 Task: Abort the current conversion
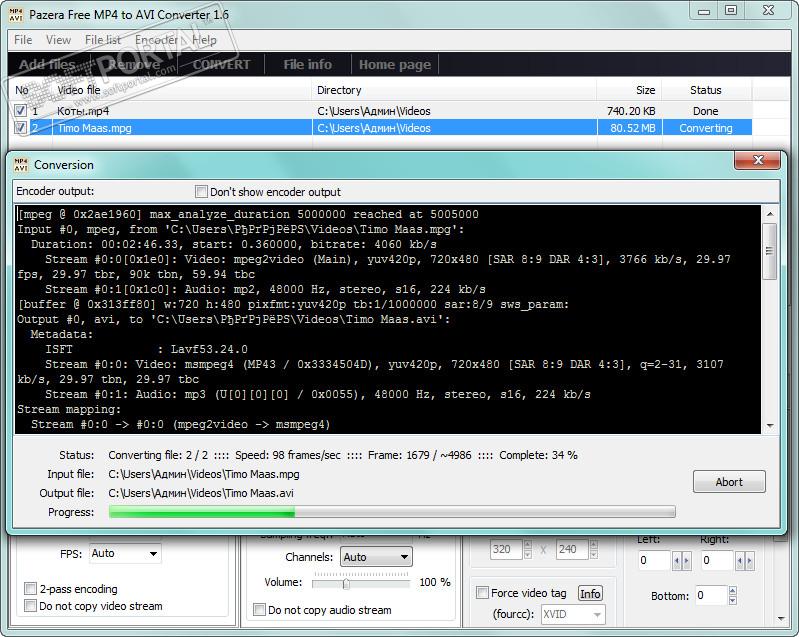(x=729, y=482)
